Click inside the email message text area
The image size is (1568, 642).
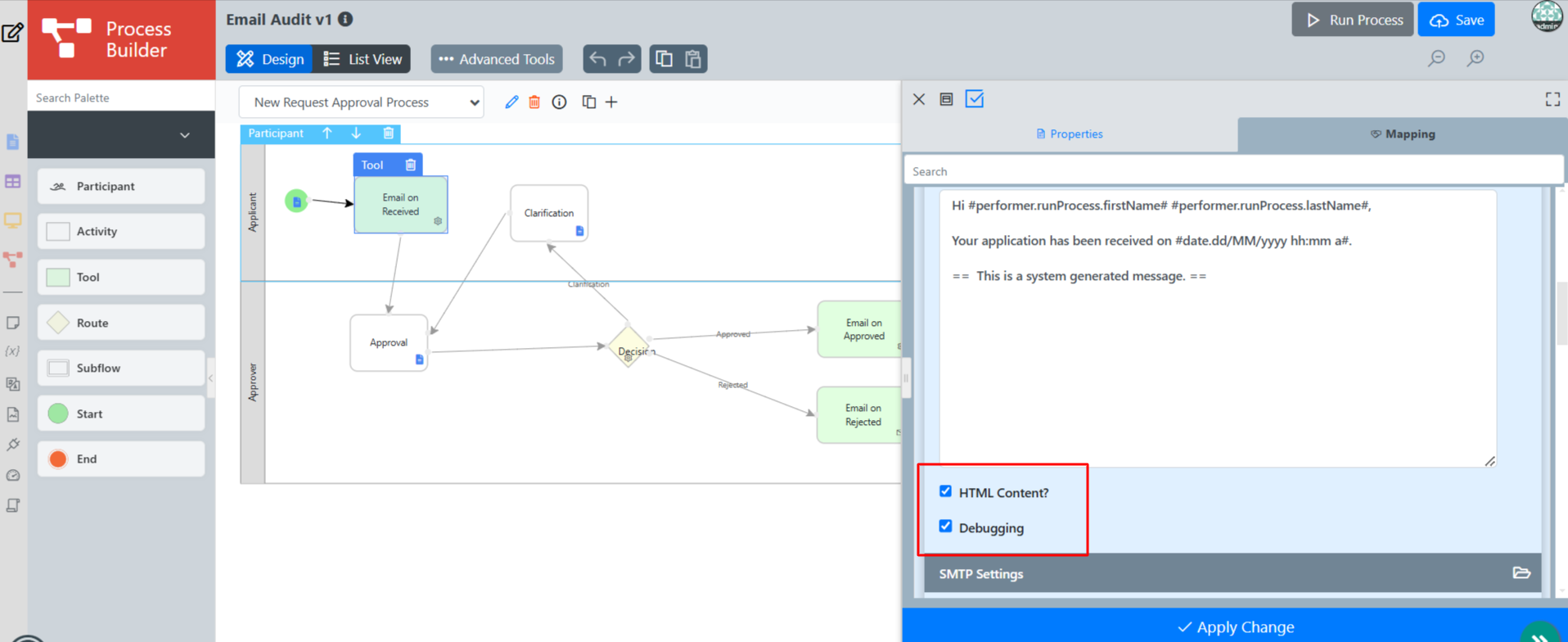click(x=1218, y=328)
